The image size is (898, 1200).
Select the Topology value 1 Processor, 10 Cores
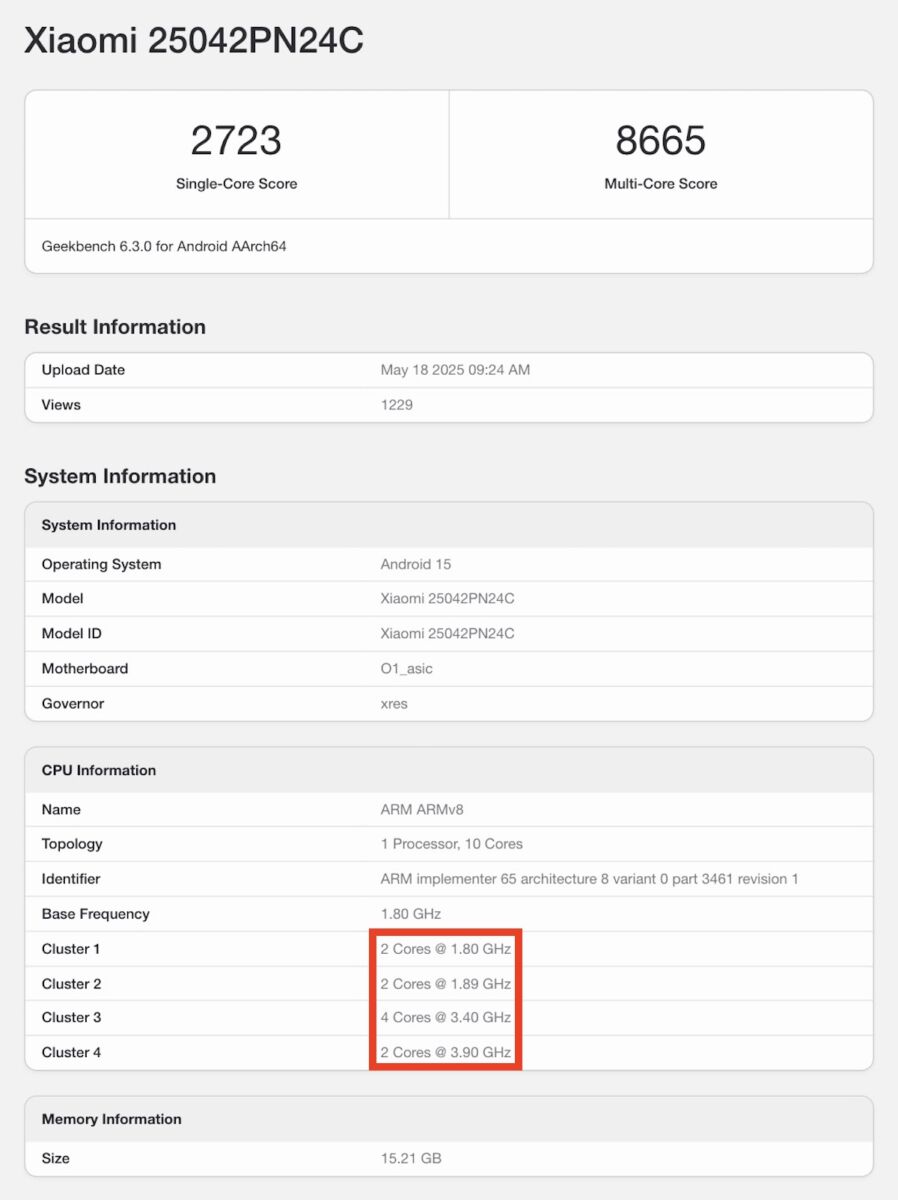(x=451, y=844)
